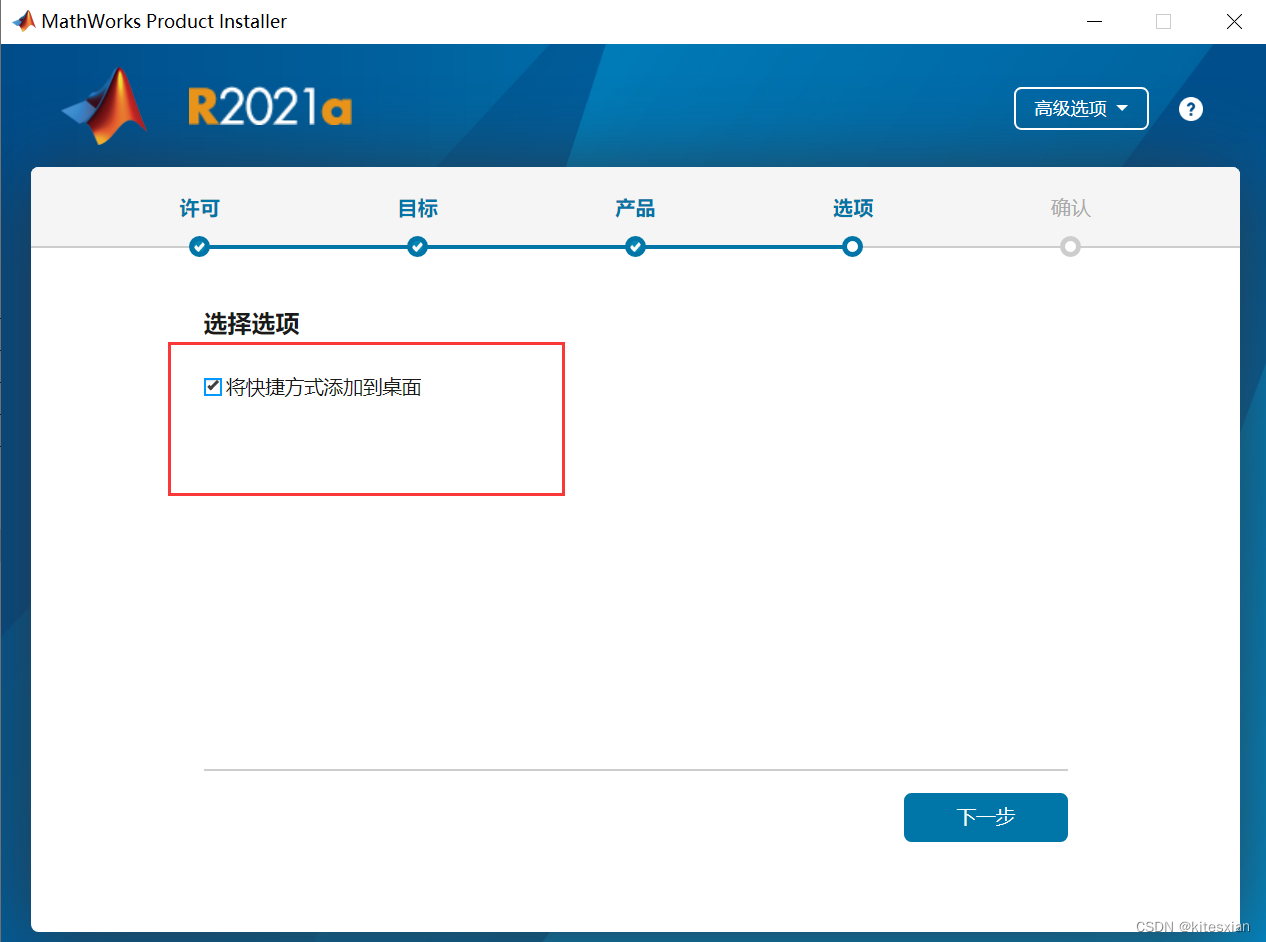The image size is (1266, 942).
Task: Go to the 目标 step
Action: 417,208
